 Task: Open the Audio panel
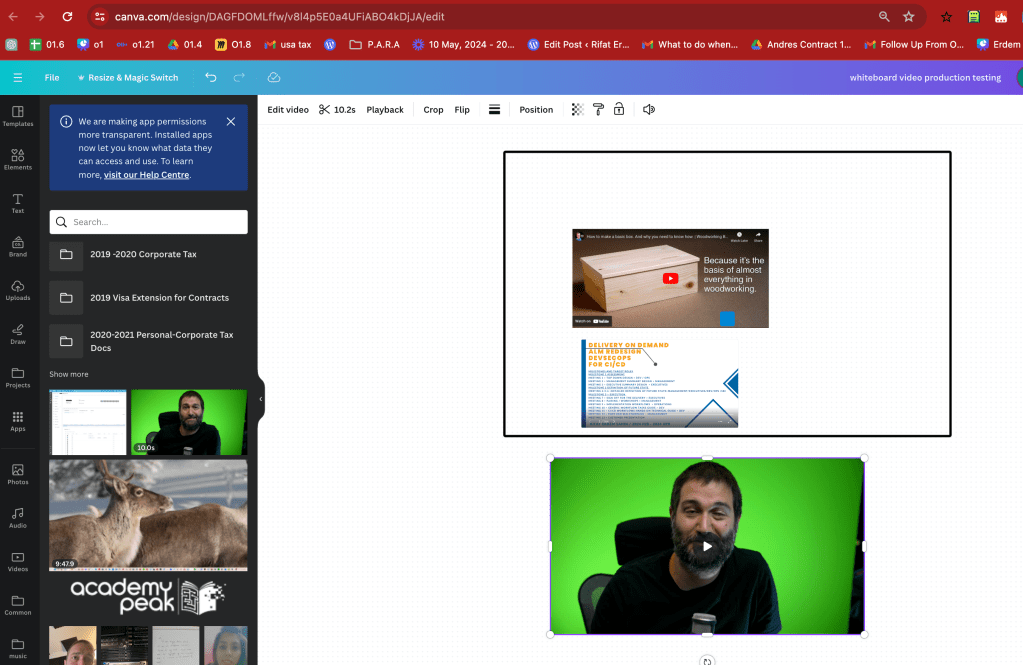click(x=18, y=518)
